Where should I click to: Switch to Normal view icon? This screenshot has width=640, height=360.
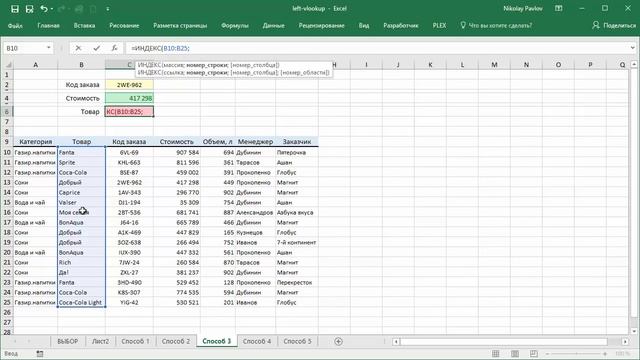coord(496,353)
